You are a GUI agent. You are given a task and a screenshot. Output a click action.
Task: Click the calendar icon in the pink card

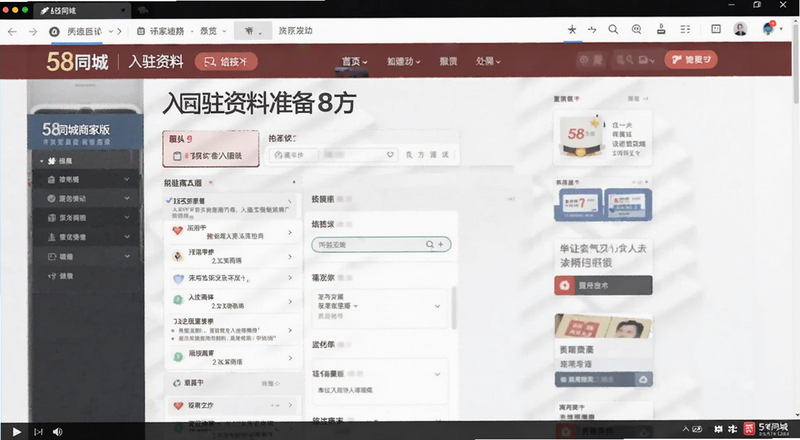177,156
